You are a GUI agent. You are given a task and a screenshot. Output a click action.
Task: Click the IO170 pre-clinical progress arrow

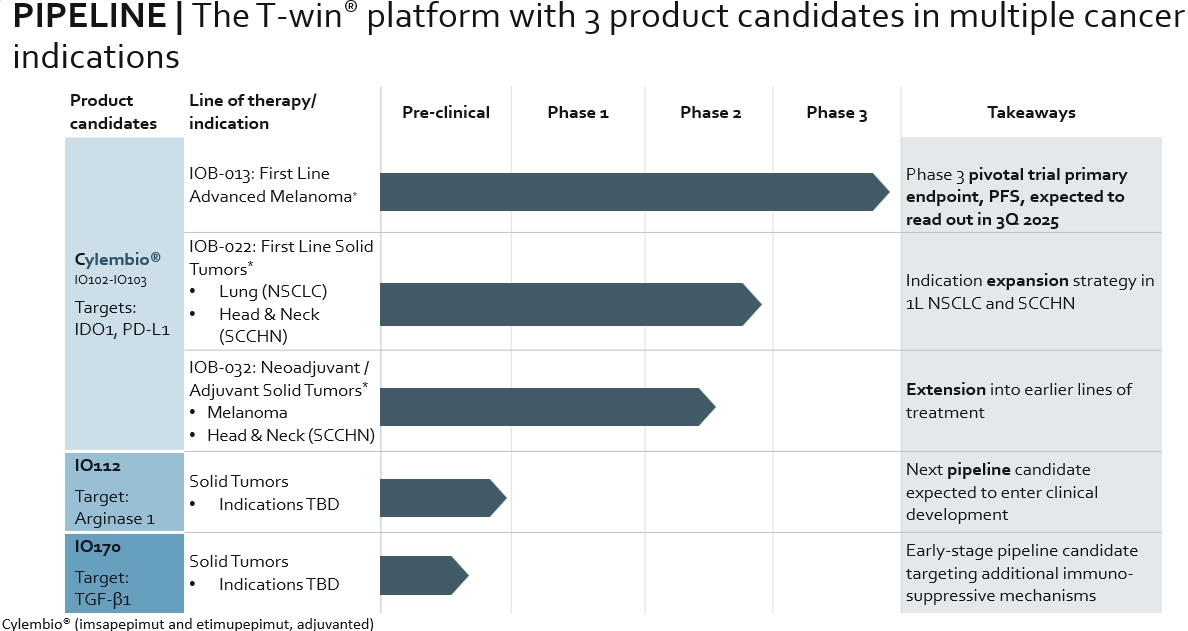(x=422, y=575)
